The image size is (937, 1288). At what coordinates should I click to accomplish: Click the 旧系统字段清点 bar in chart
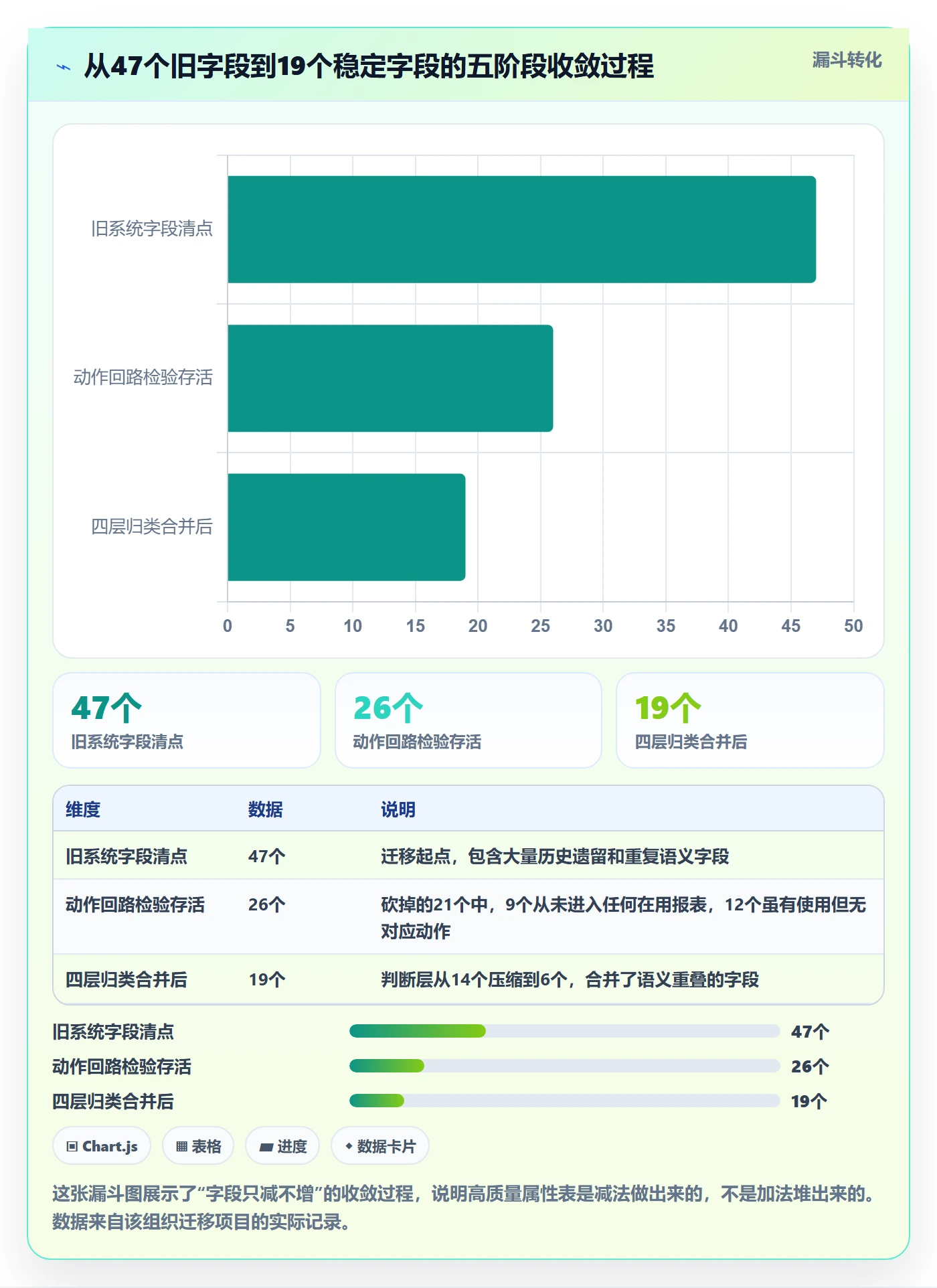tap(521, 230)
